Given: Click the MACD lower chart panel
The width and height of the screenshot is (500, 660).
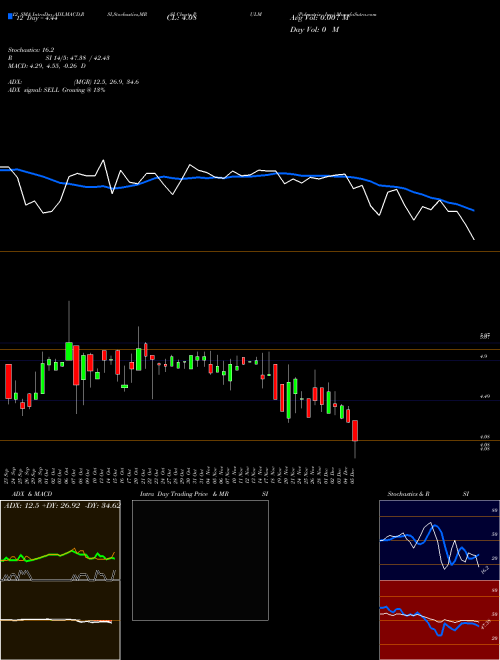Looking at the screenshot, I should pyautogui.click(x=60, y=620).
